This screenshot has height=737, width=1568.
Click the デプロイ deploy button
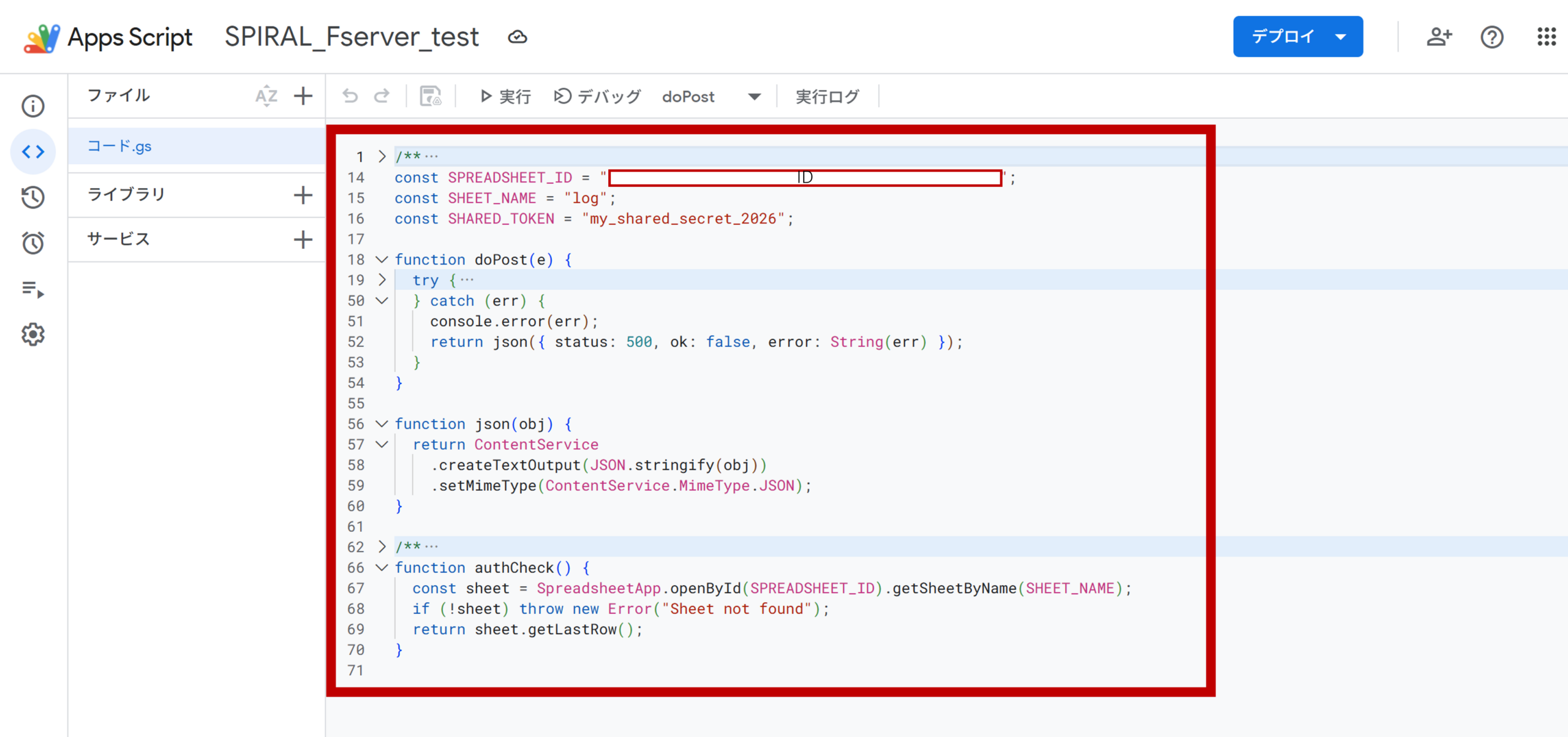[1283, 37]
